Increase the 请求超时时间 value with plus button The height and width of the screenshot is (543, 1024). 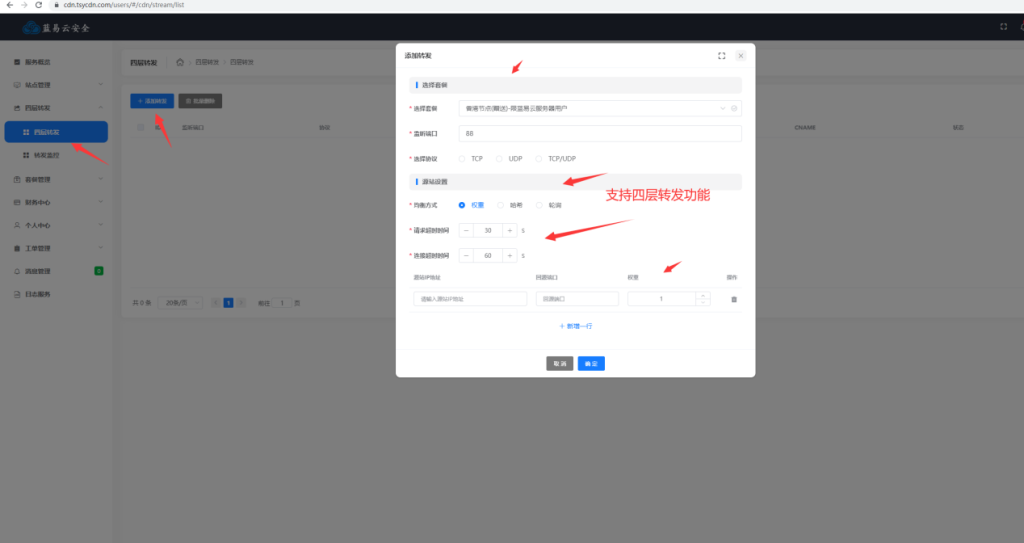pyautogui.click(x=509, y=230)
